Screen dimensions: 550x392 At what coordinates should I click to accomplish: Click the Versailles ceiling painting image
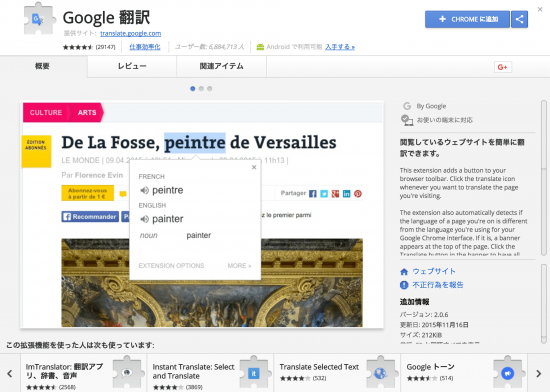coord(212,283)
